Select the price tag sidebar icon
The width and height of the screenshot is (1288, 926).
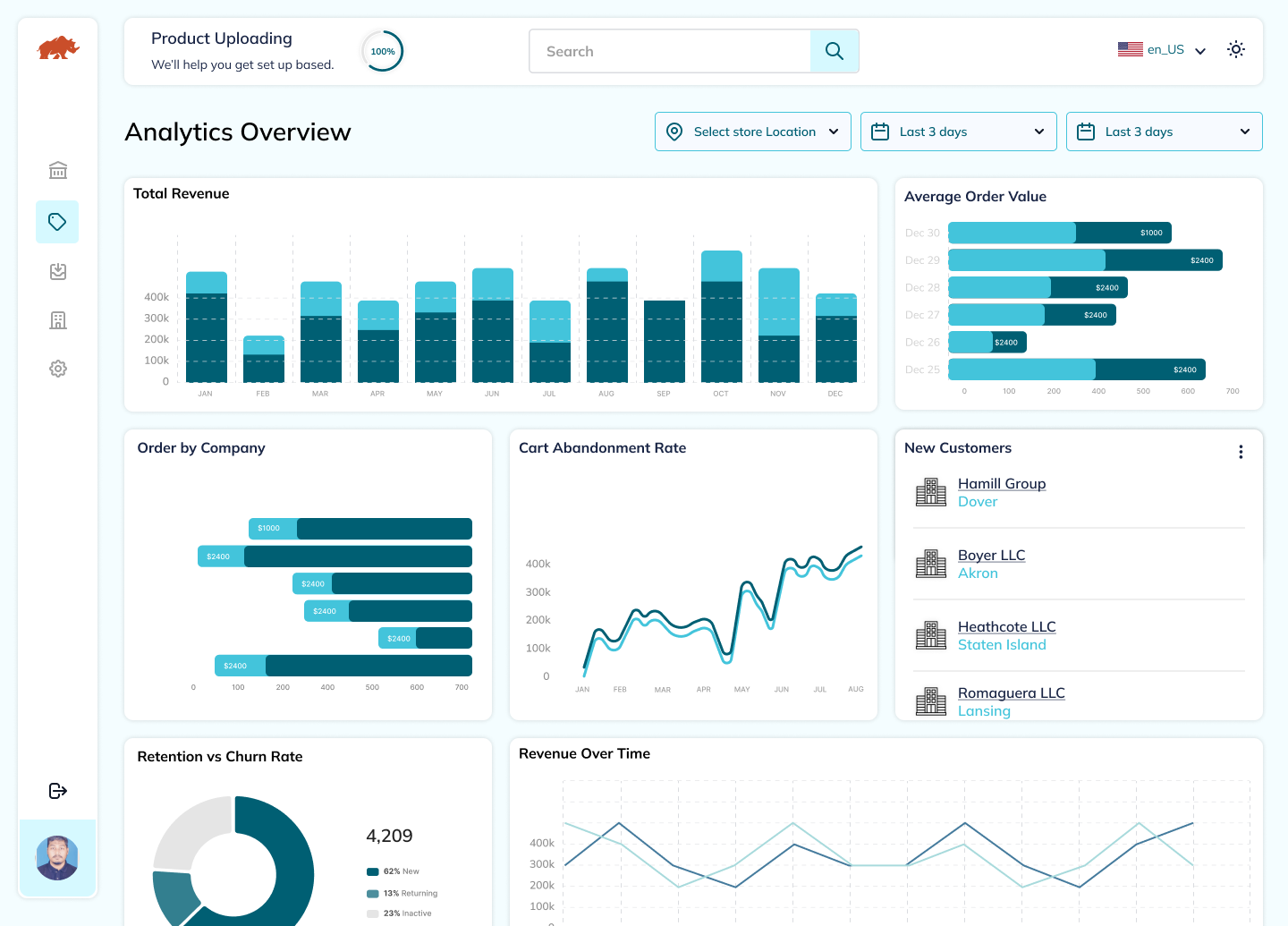point(57,222)
